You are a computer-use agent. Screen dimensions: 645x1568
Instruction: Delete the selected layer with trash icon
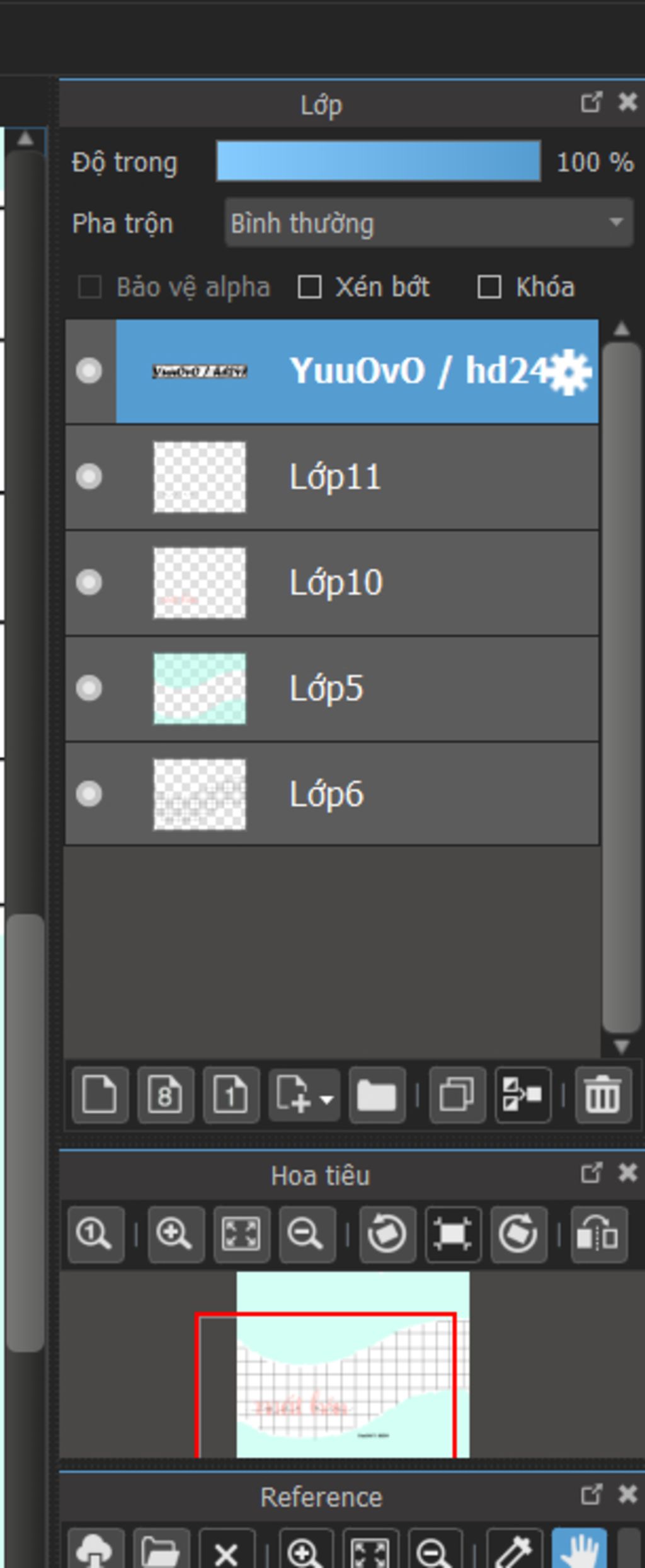point(603,1095)
